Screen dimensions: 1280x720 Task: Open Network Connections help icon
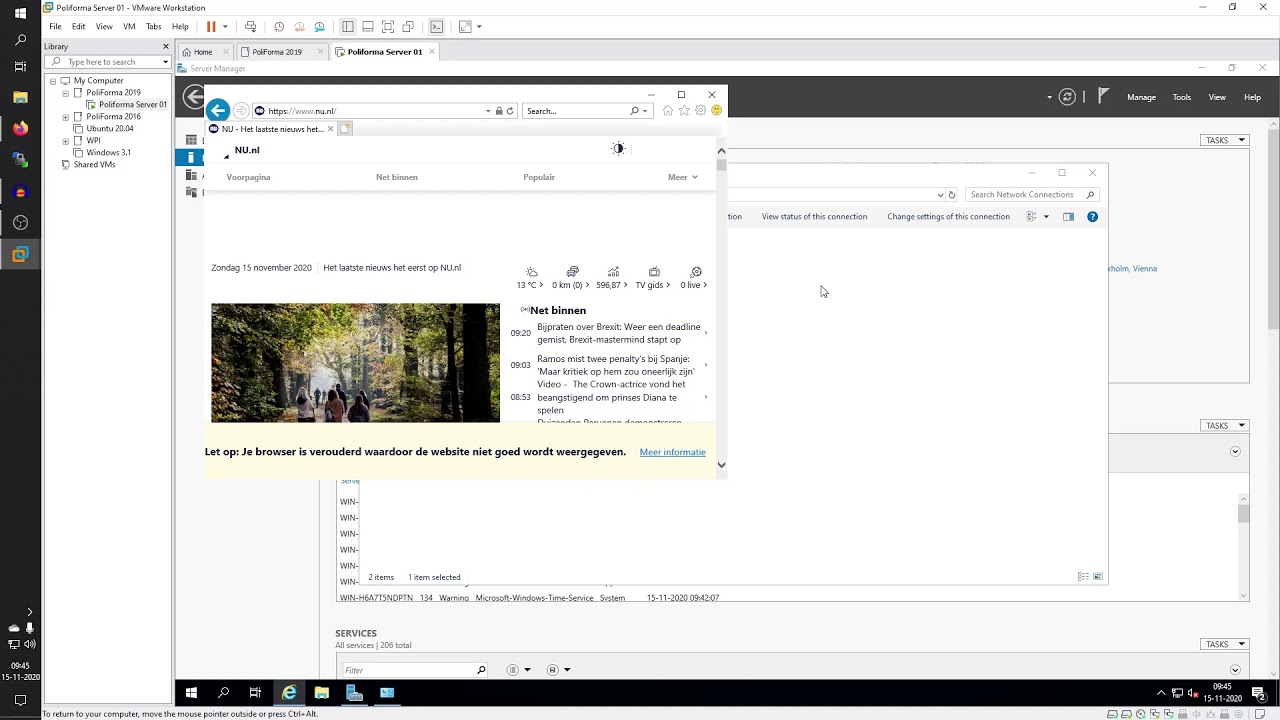[x=1092, y=217]
